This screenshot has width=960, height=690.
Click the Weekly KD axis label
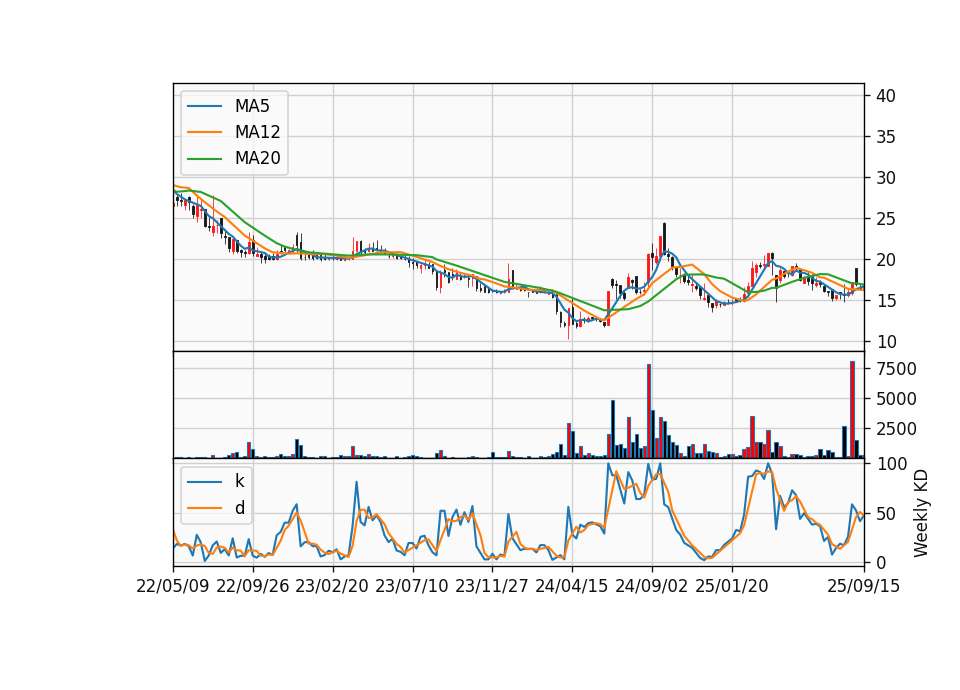[x=921, y=514]
